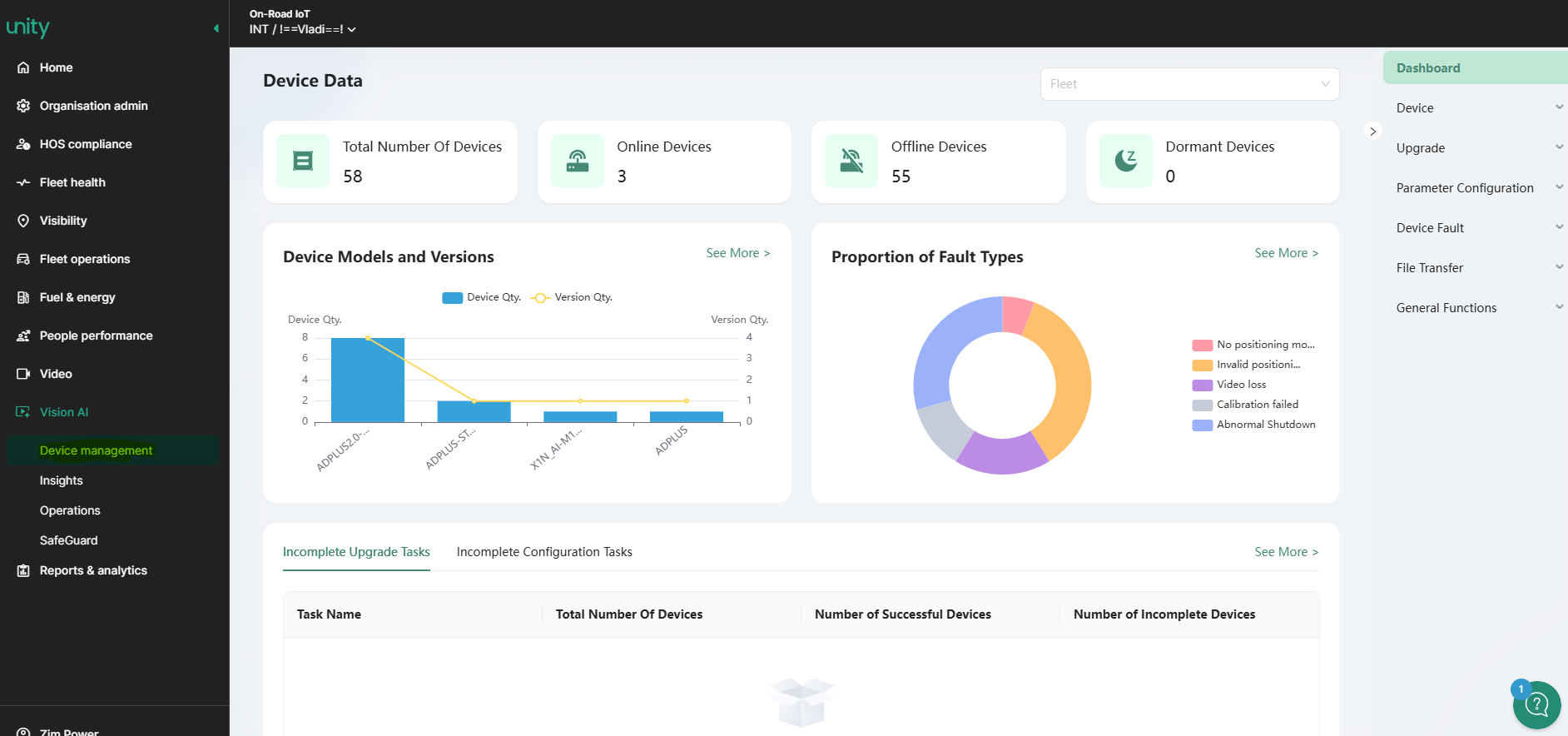Screen dimensions: 1568x736
Task: Click See More for incomplete tasks
Action: click(x=1287, y=552)
